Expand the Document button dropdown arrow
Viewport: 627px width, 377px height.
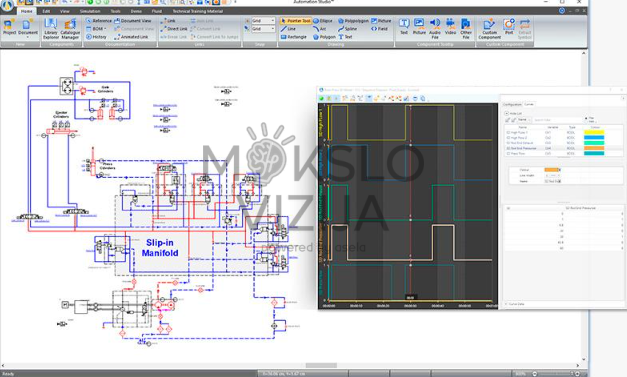[x=28, y=37]
